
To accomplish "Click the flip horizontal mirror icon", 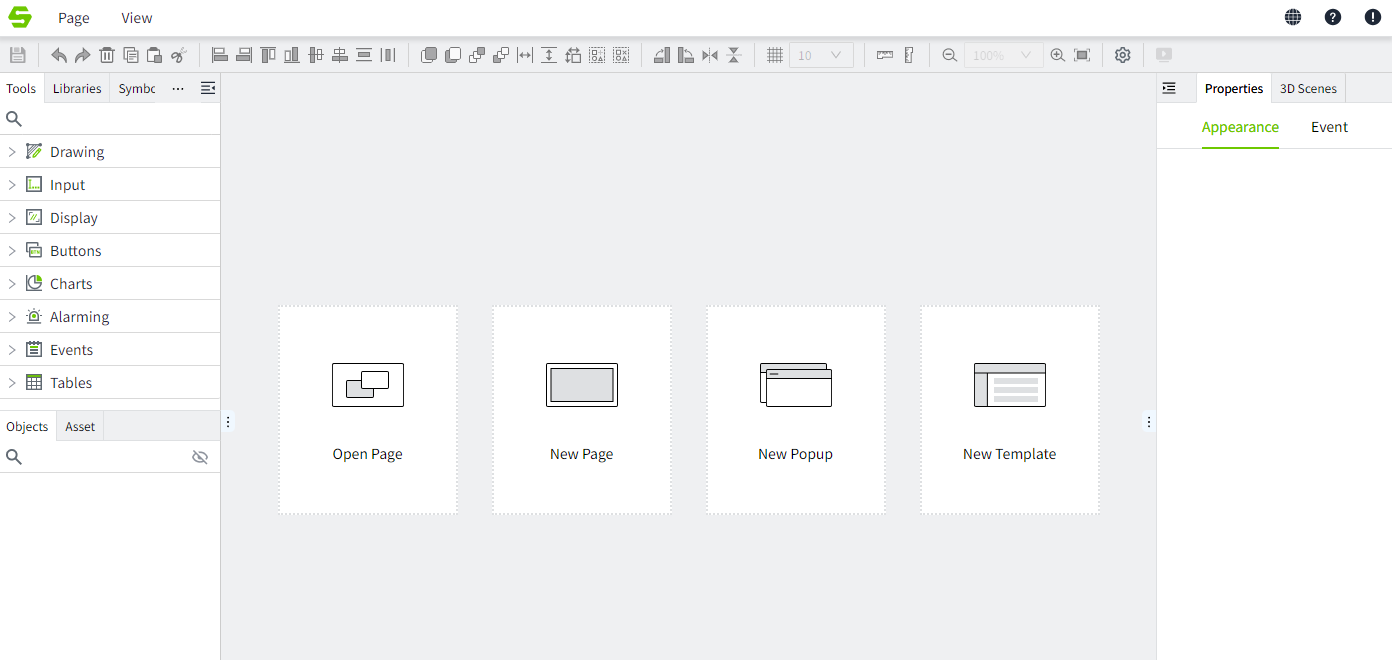I will tap(710, 56).
